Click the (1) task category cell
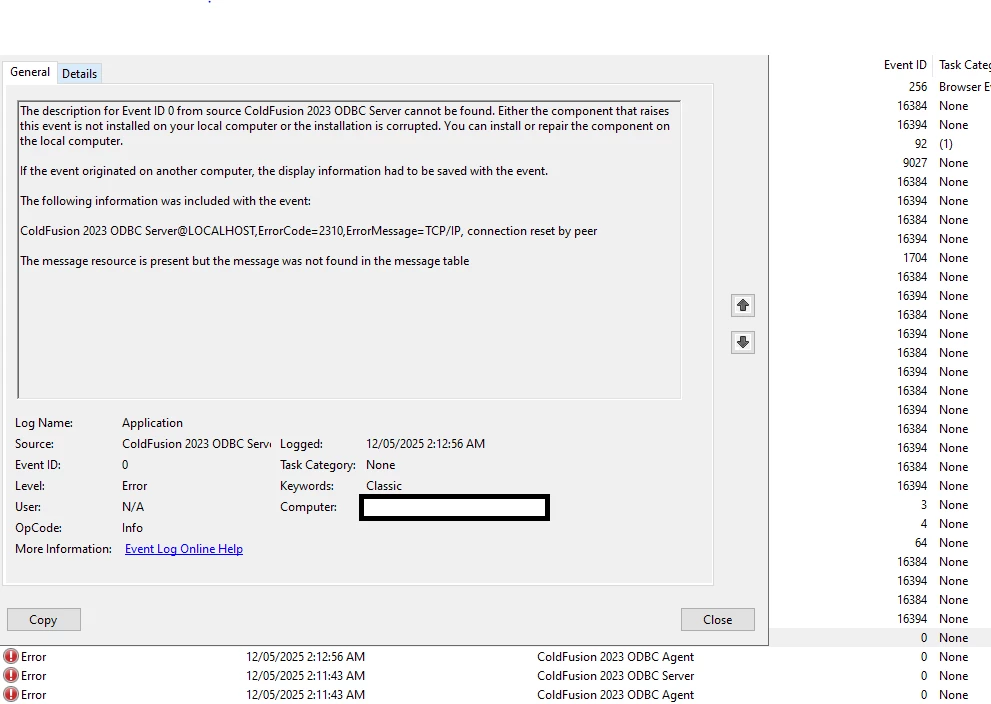 tap(945, 143)
